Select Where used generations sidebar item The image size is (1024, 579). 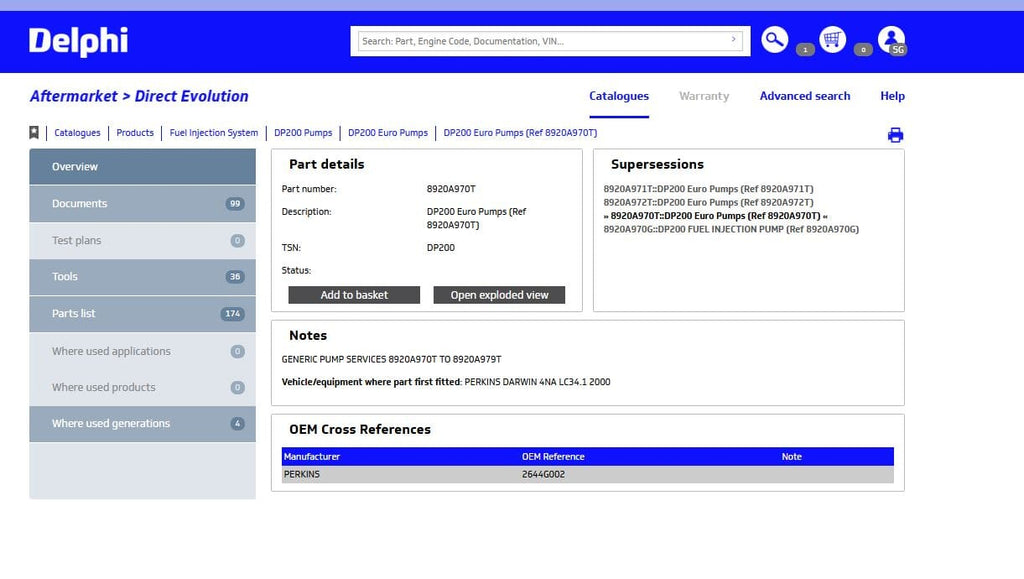[142, 424]
